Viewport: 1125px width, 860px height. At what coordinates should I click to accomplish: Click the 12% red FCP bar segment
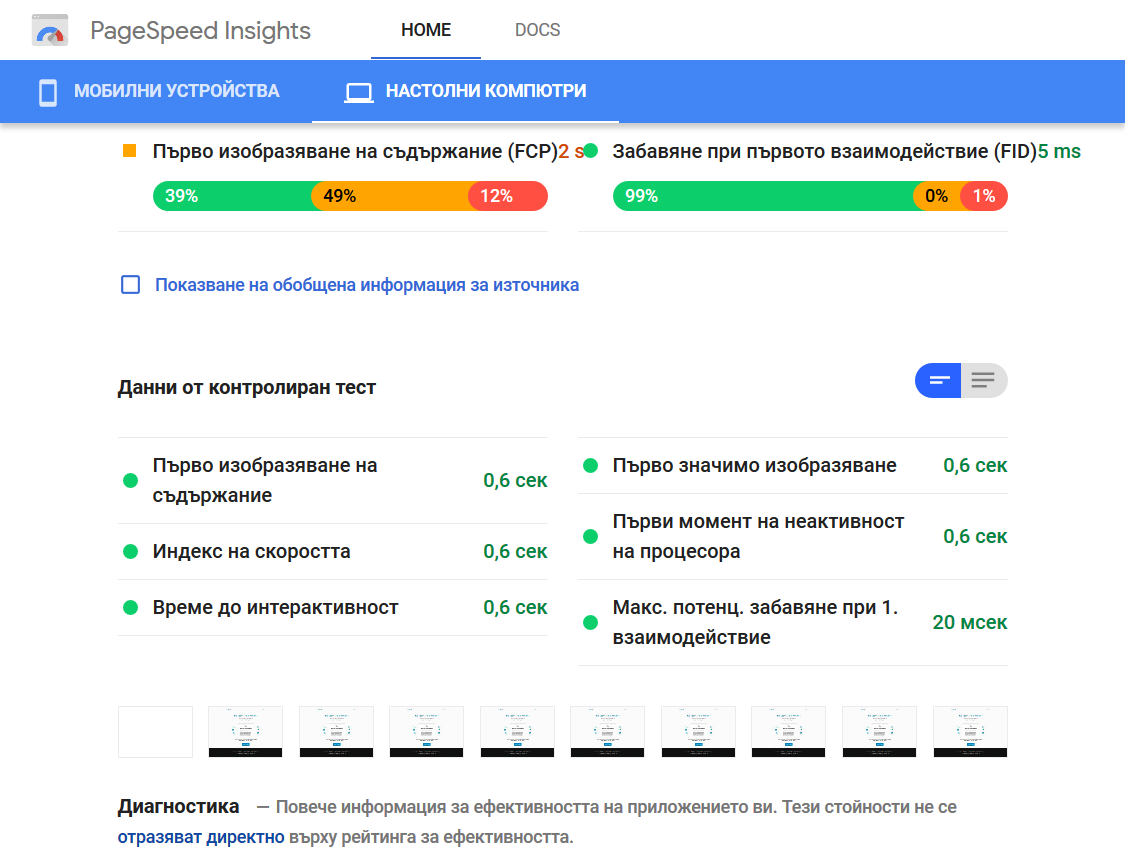tap(508, 196)
